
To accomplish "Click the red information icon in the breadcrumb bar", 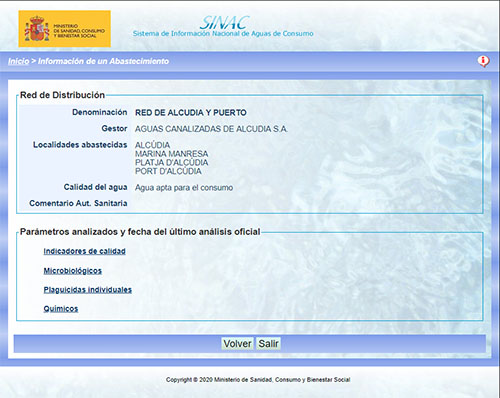I will (x=483, y=61).
